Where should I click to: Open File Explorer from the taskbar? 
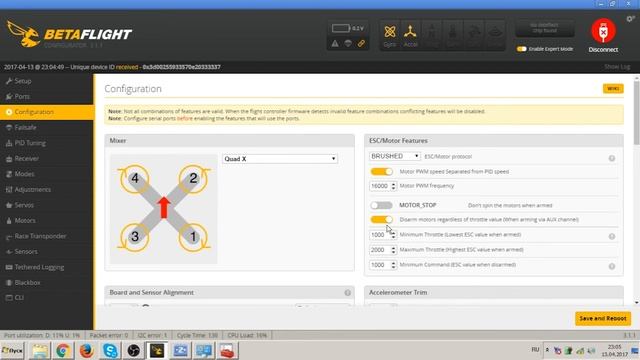pos(40,351)
